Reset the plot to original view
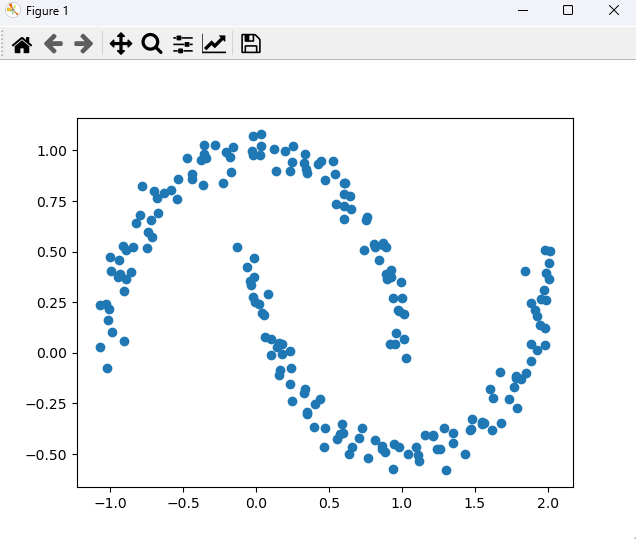 coord(22,44)
